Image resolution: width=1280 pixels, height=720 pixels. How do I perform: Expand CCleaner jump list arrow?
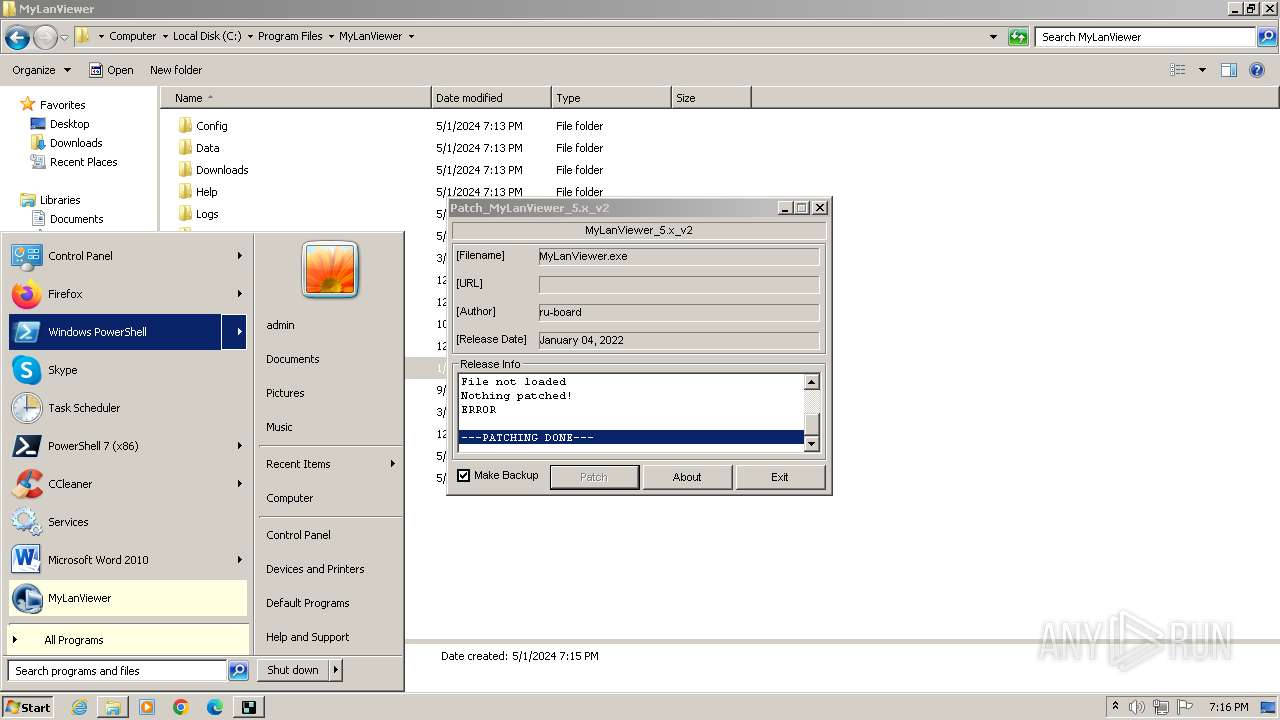point(240,484)
